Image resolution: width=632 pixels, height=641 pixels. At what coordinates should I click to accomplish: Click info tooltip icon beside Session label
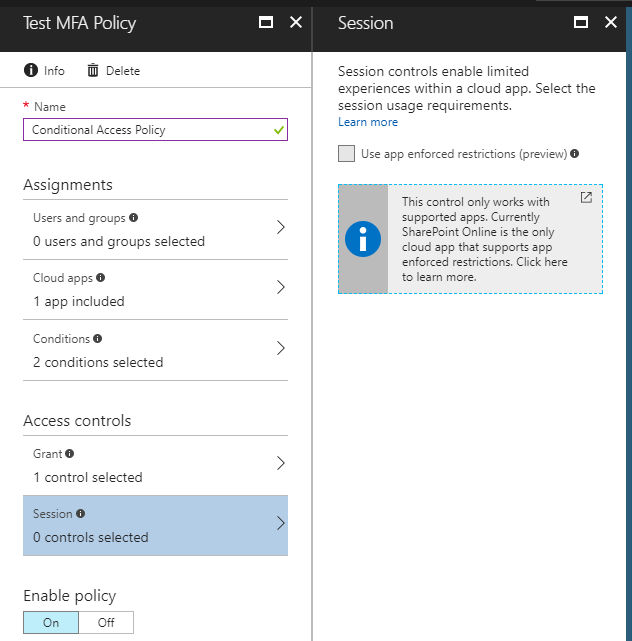point(81,514)
